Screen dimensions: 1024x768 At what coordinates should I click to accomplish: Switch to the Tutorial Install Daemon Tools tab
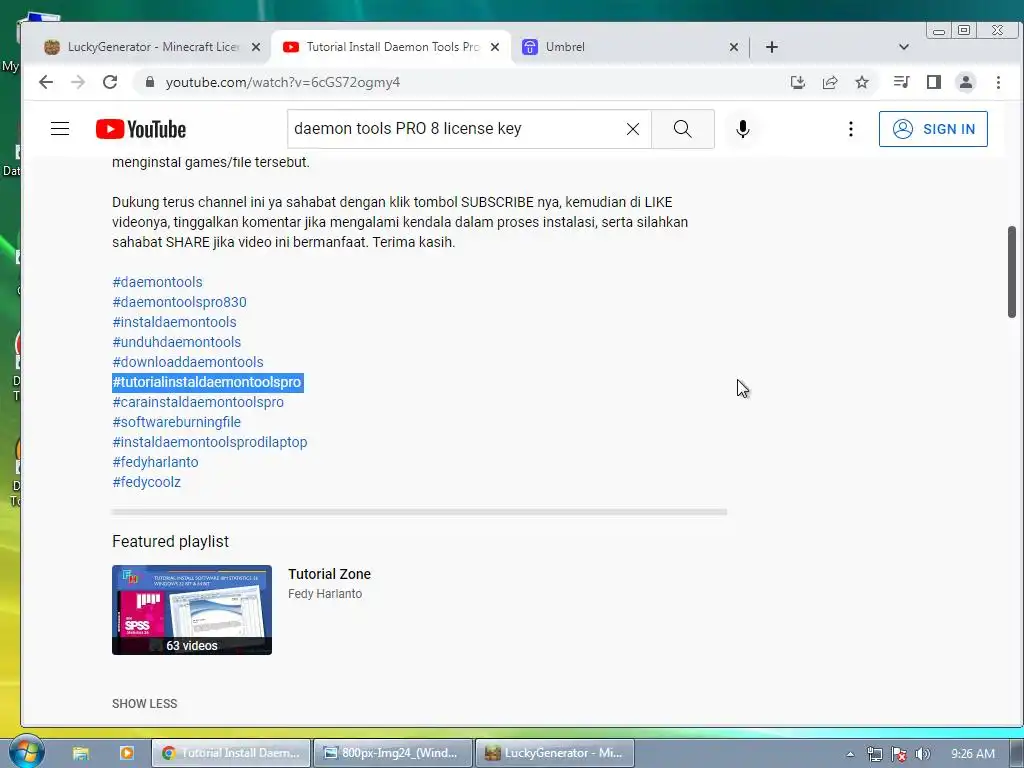(391, 47)
